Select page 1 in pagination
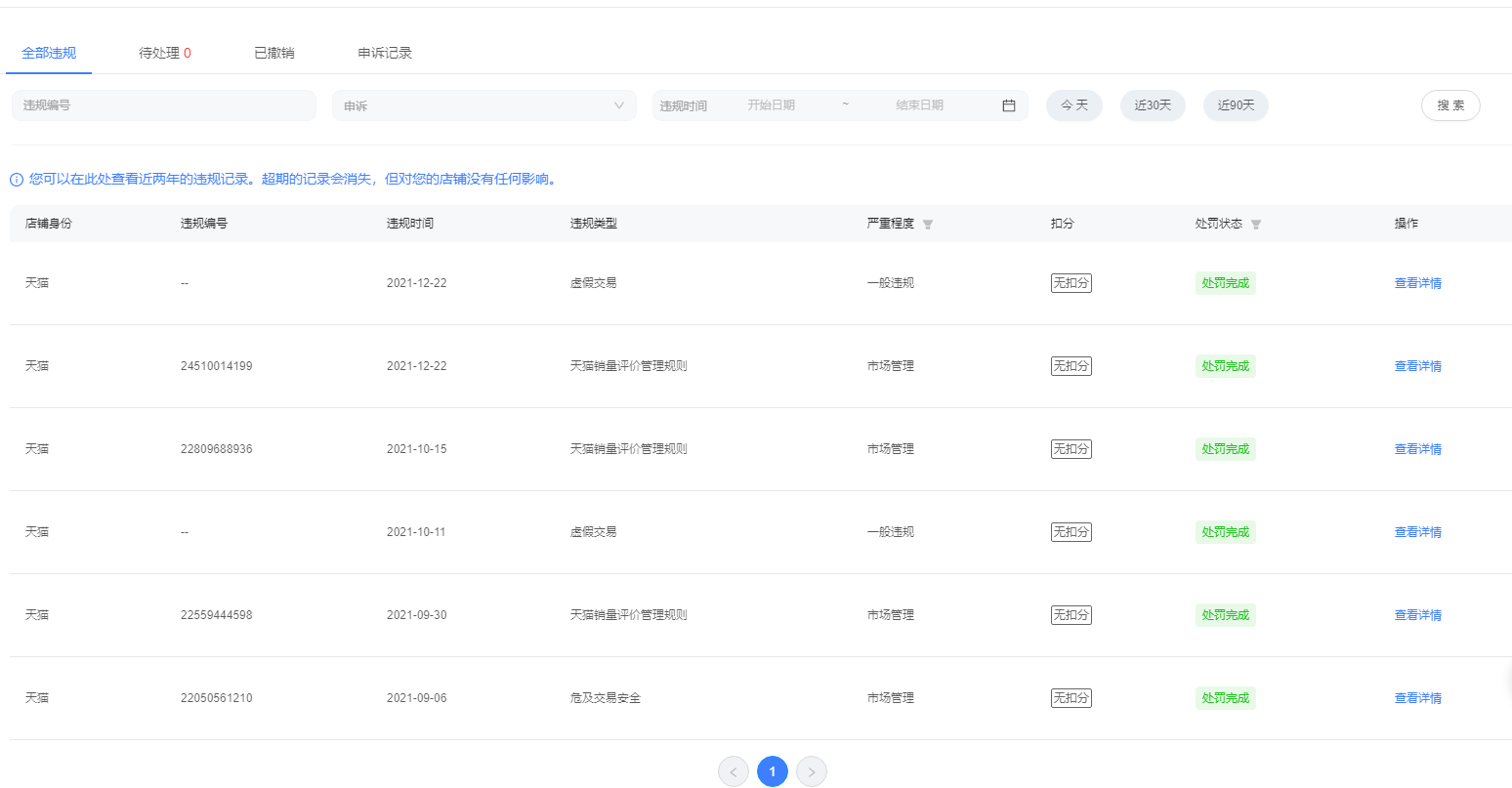Viewport: 1512px width, 788px height. point(773,771)
